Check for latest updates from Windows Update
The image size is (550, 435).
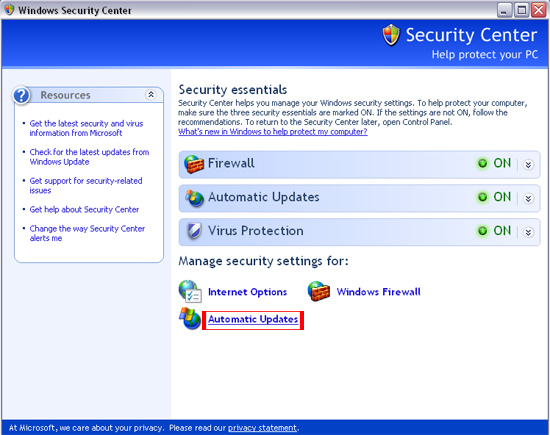pyautogui.click(x=89, y=157)
